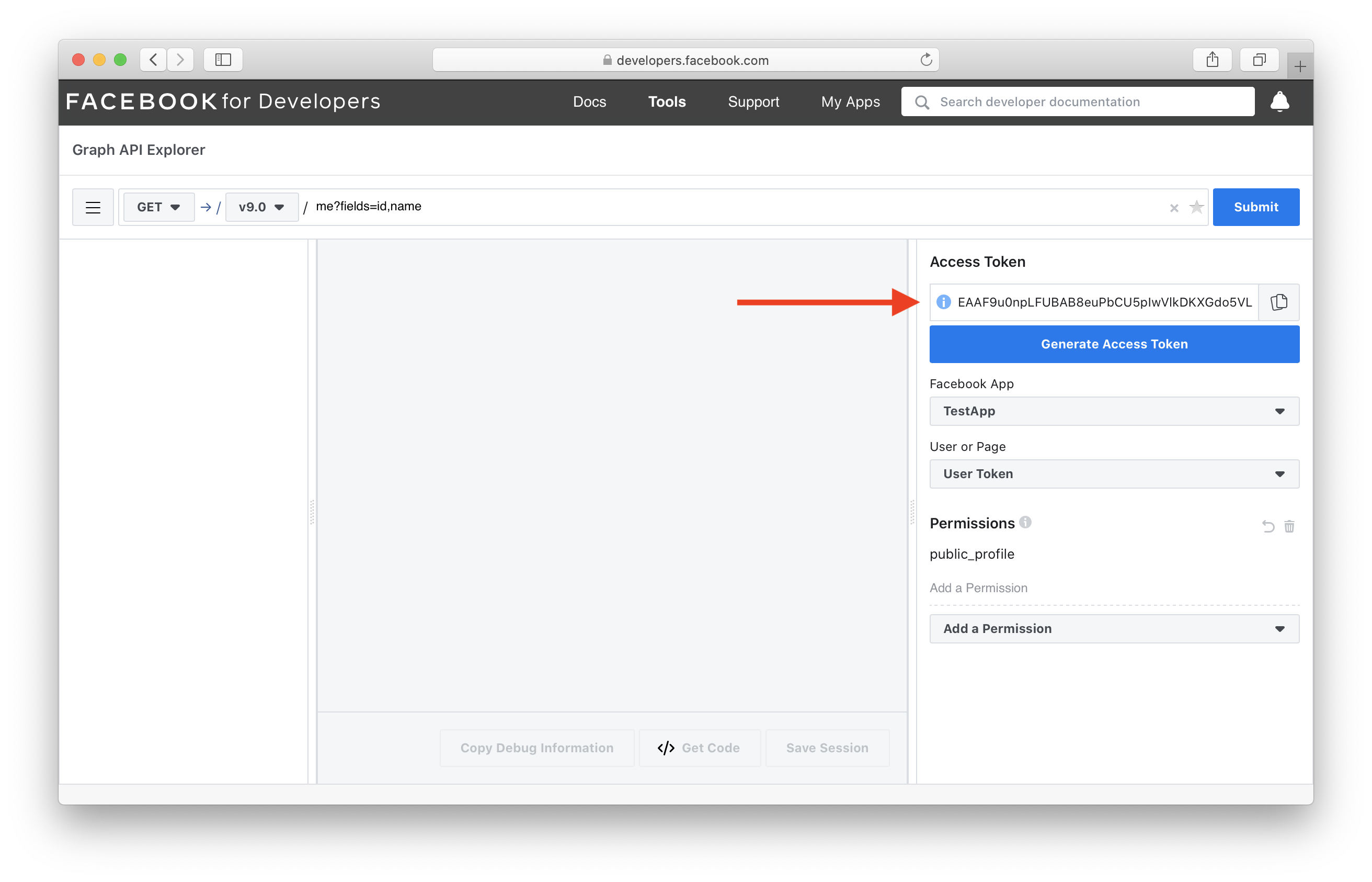Click the Search developer documentation field
Image resolution: width=1372 pixels, height=882 pixels.
click(1077, 102)
